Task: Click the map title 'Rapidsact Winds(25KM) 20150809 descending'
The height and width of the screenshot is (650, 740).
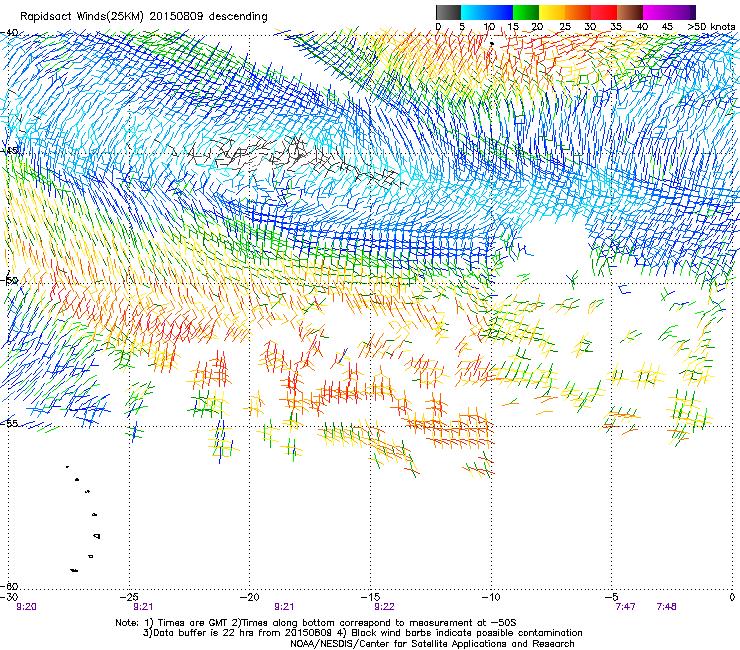Action: 144,17
